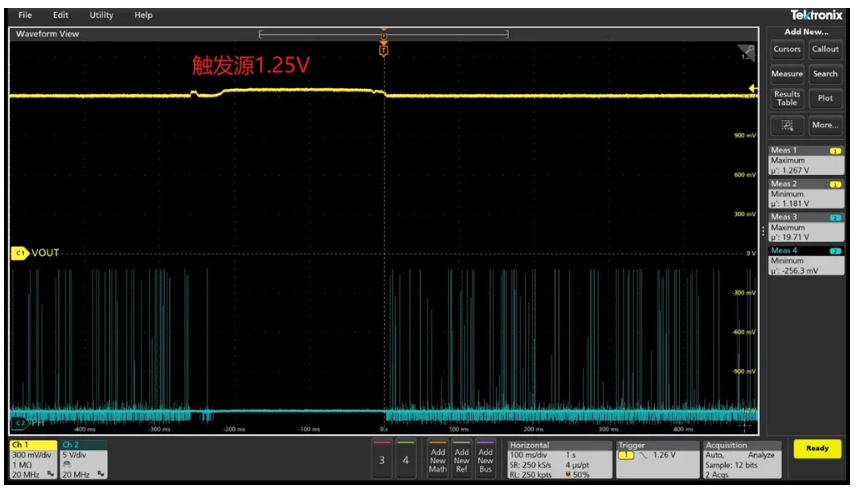The image size is (856, 488).
Task: Open the File menu
Action: click(24, 15)
